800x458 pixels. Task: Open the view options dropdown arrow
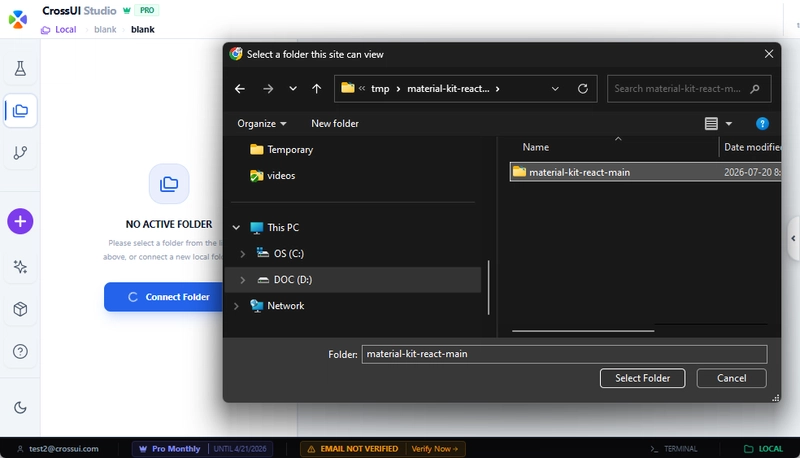coord(729,123)
